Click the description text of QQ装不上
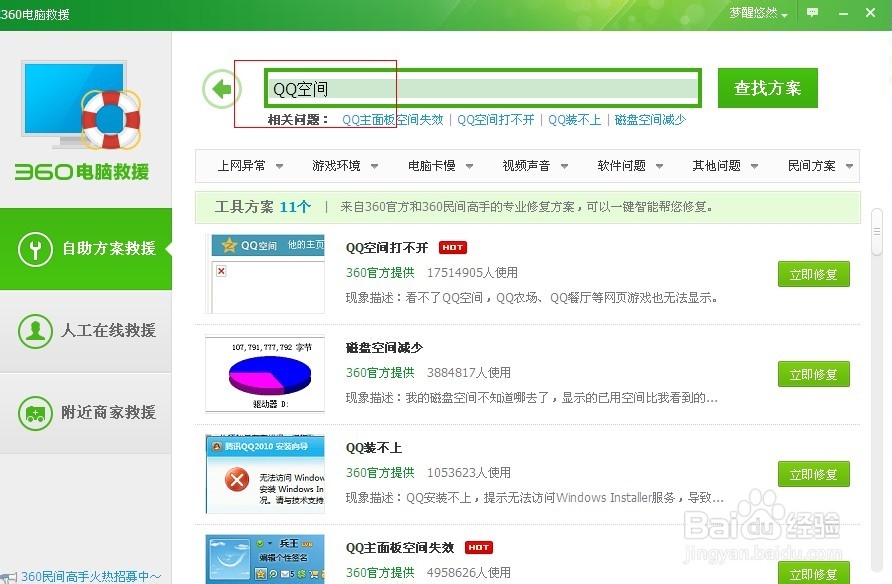 [x=535, y=498]
